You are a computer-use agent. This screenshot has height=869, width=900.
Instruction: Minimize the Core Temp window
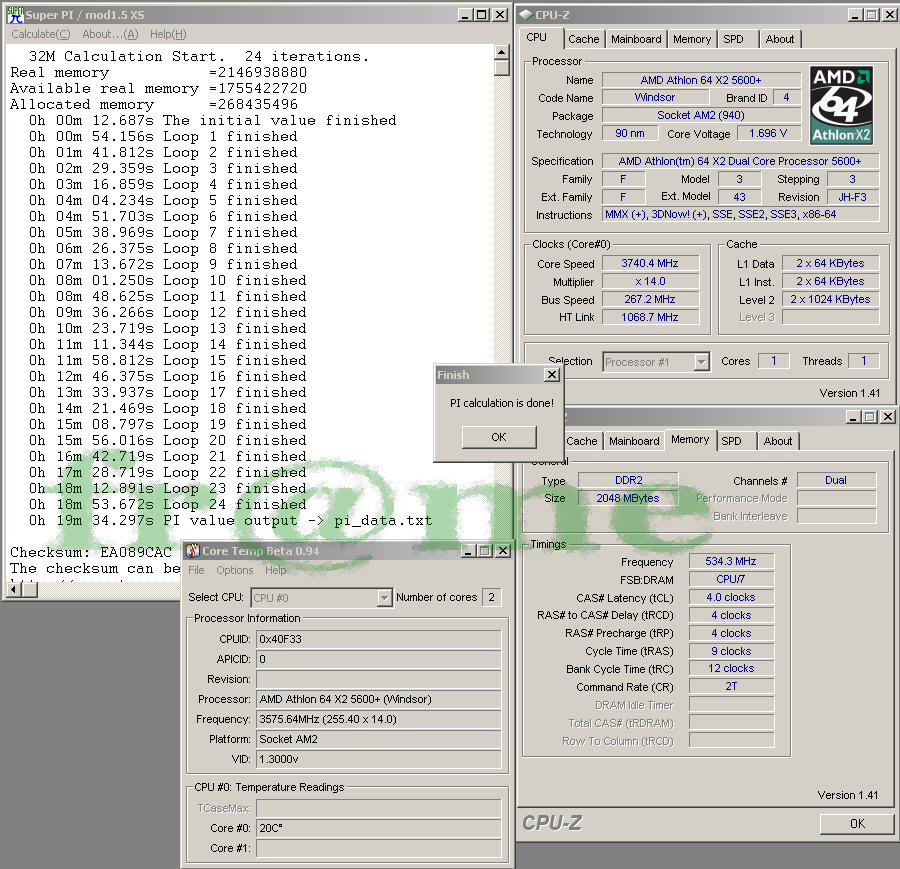pos(468,551)
